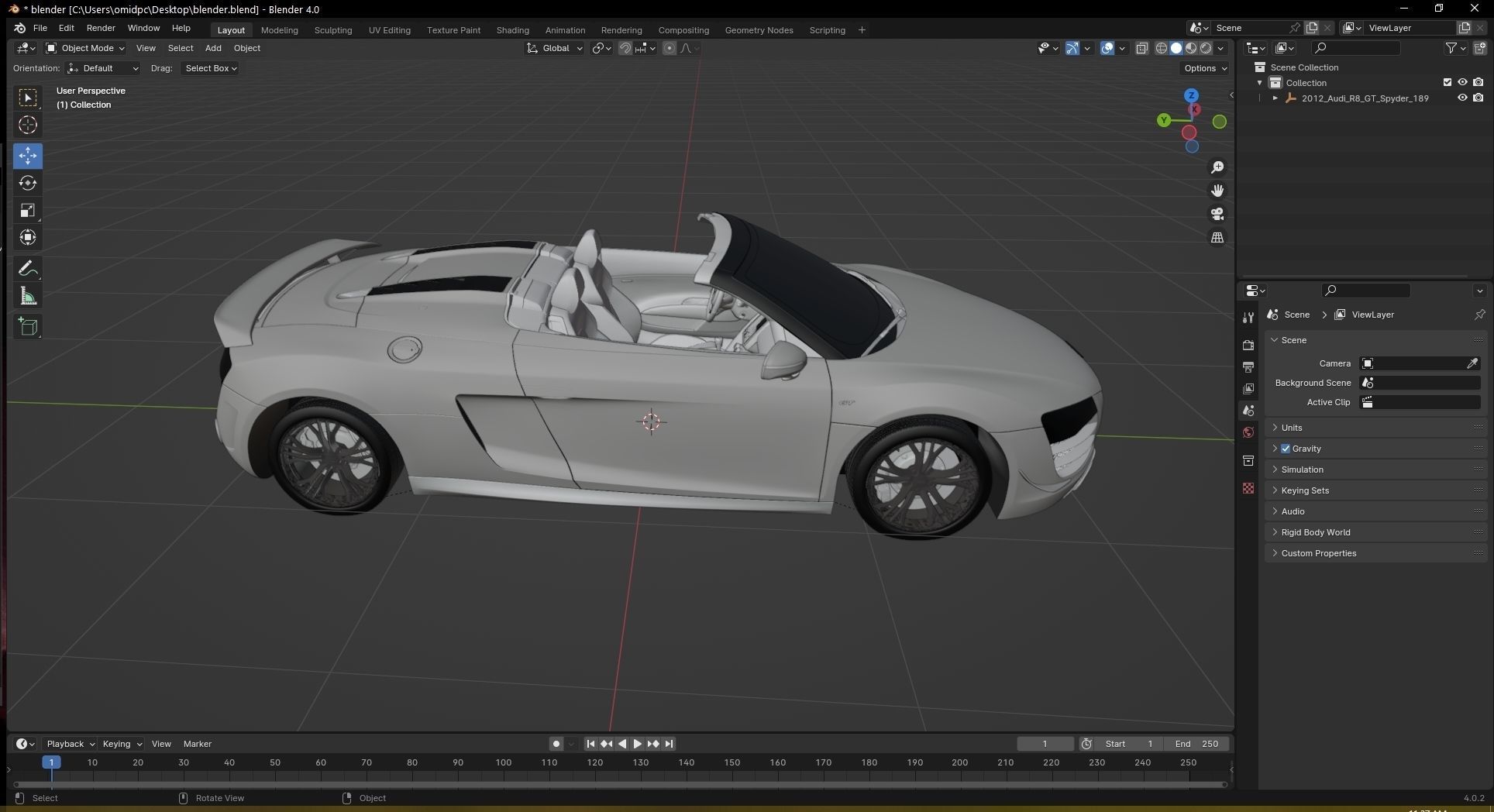Screen dimensions: 1494x812
Task: Expand the Simulation panel
Action: click(1376, 470)
